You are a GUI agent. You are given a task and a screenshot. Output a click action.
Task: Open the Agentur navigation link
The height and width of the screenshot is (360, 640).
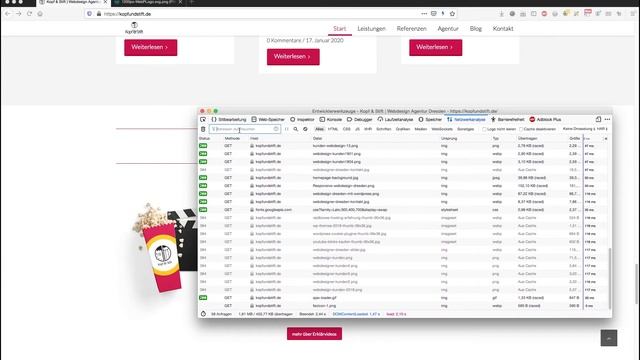pyautogui.click(x=448, y=29)
